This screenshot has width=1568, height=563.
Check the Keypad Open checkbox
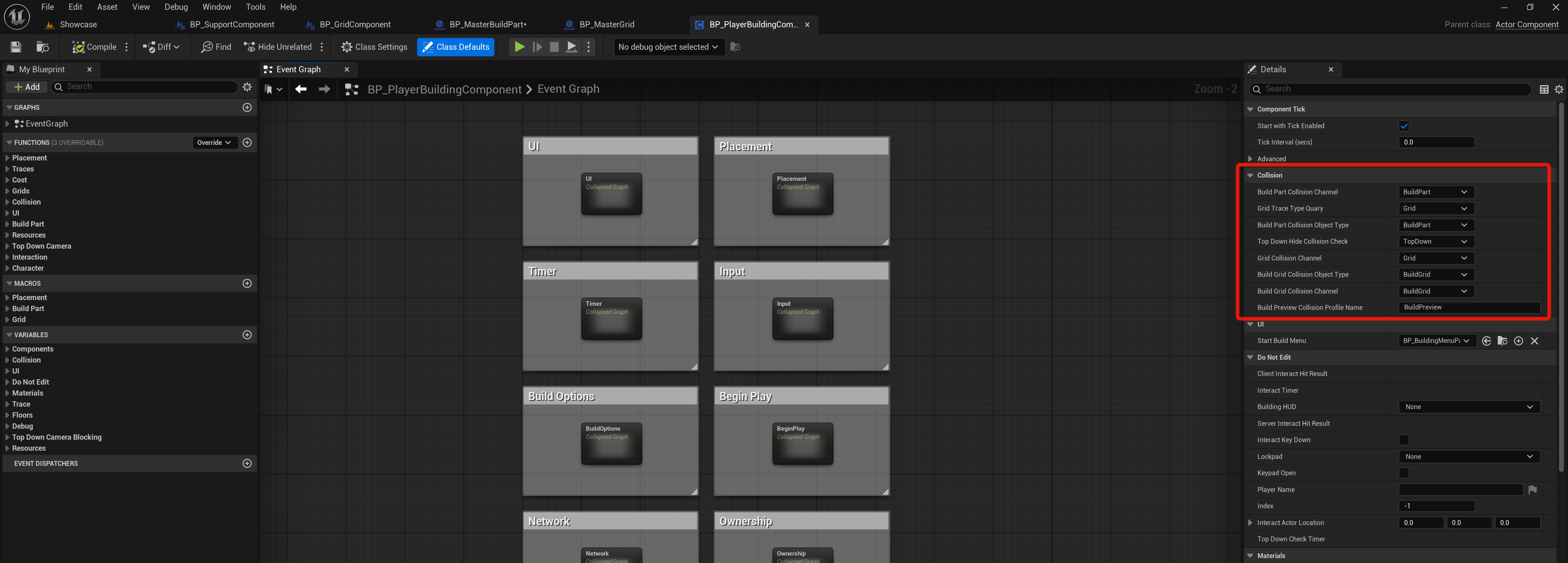1404,473
